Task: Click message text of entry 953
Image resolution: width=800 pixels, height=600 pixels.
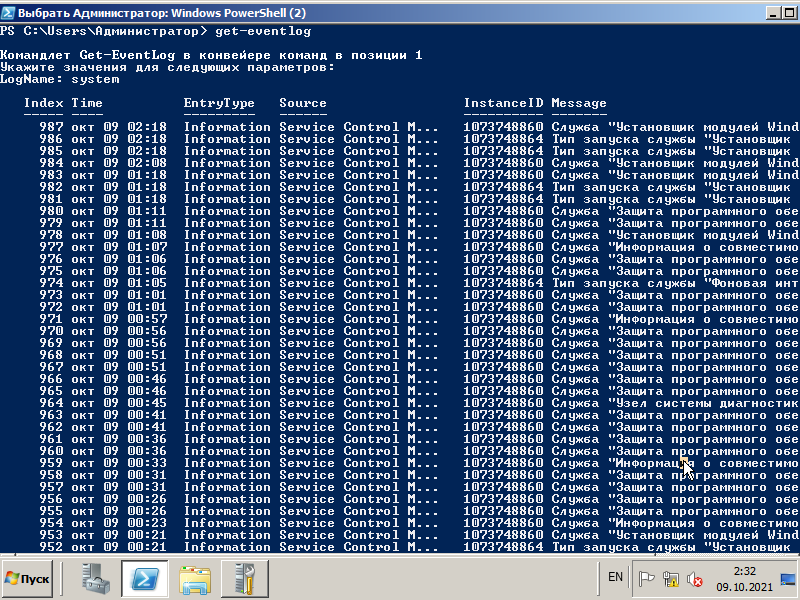Action: [x=675, y=535]
